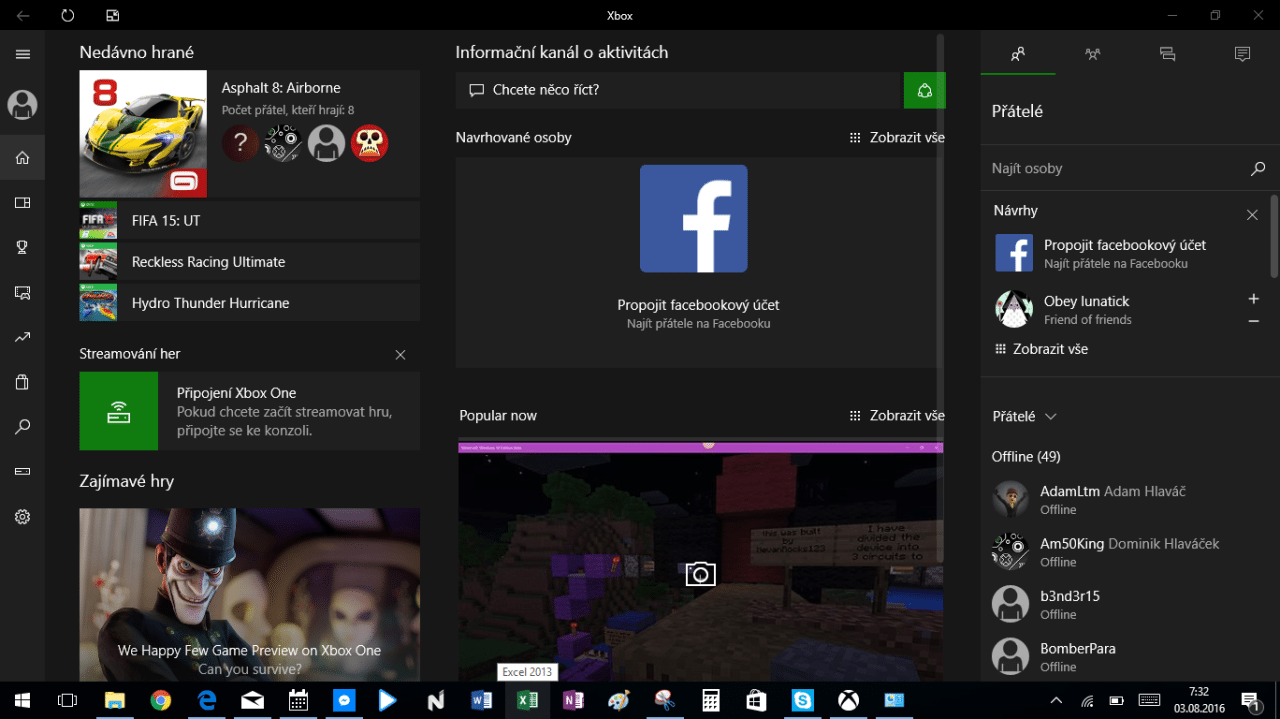Switch to the Activity alerts tab in right panel
Viewport: 1280px width, 719px height.
pyautogui.click(x=1242, y=54)
